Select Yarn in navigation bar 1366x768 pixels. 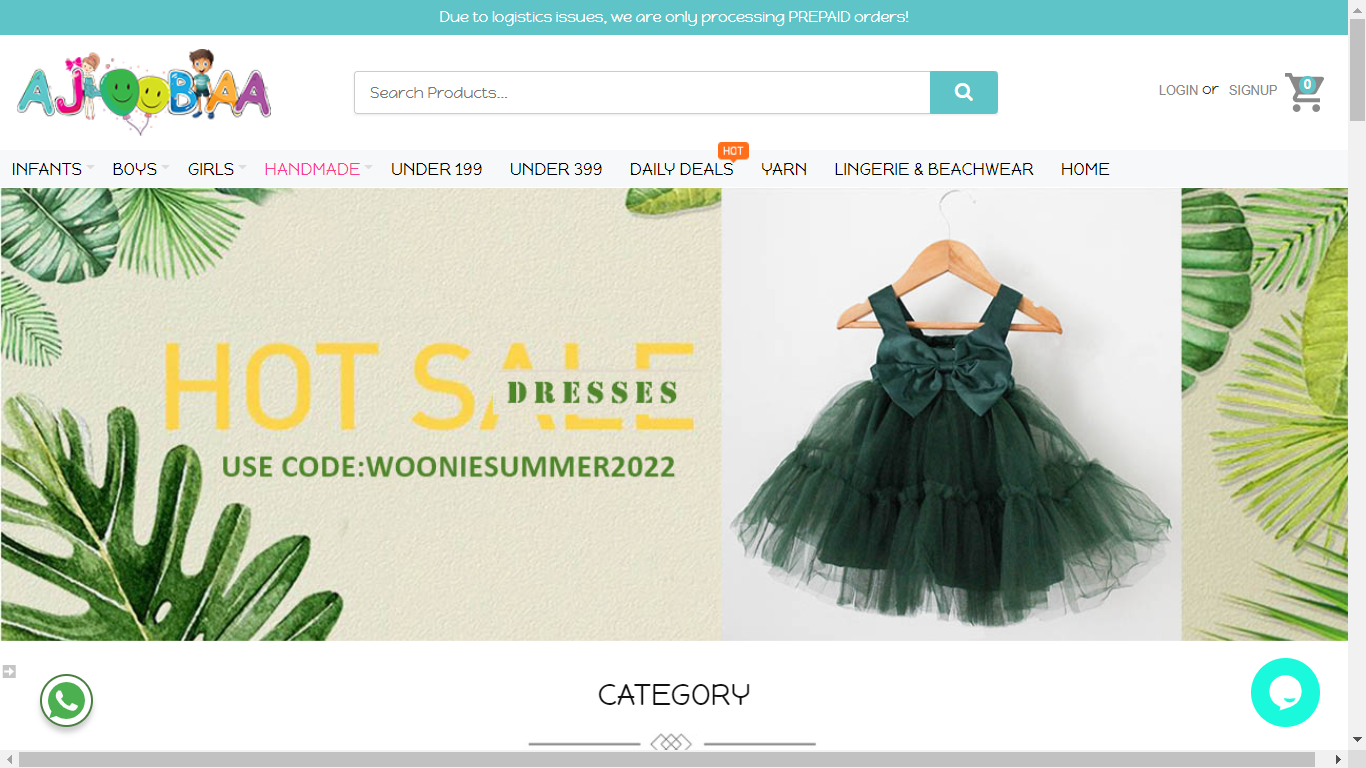click(784, 169)
